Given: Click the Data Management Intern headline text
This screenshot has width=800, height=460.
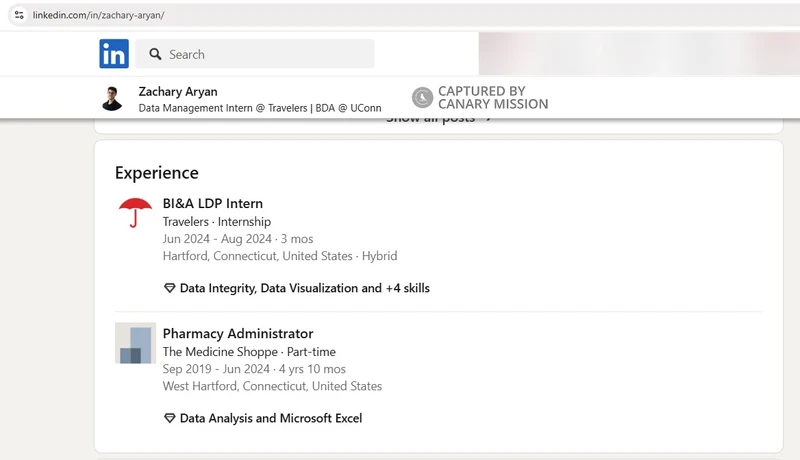Looking at the screenshot, I should pos(260,108).
